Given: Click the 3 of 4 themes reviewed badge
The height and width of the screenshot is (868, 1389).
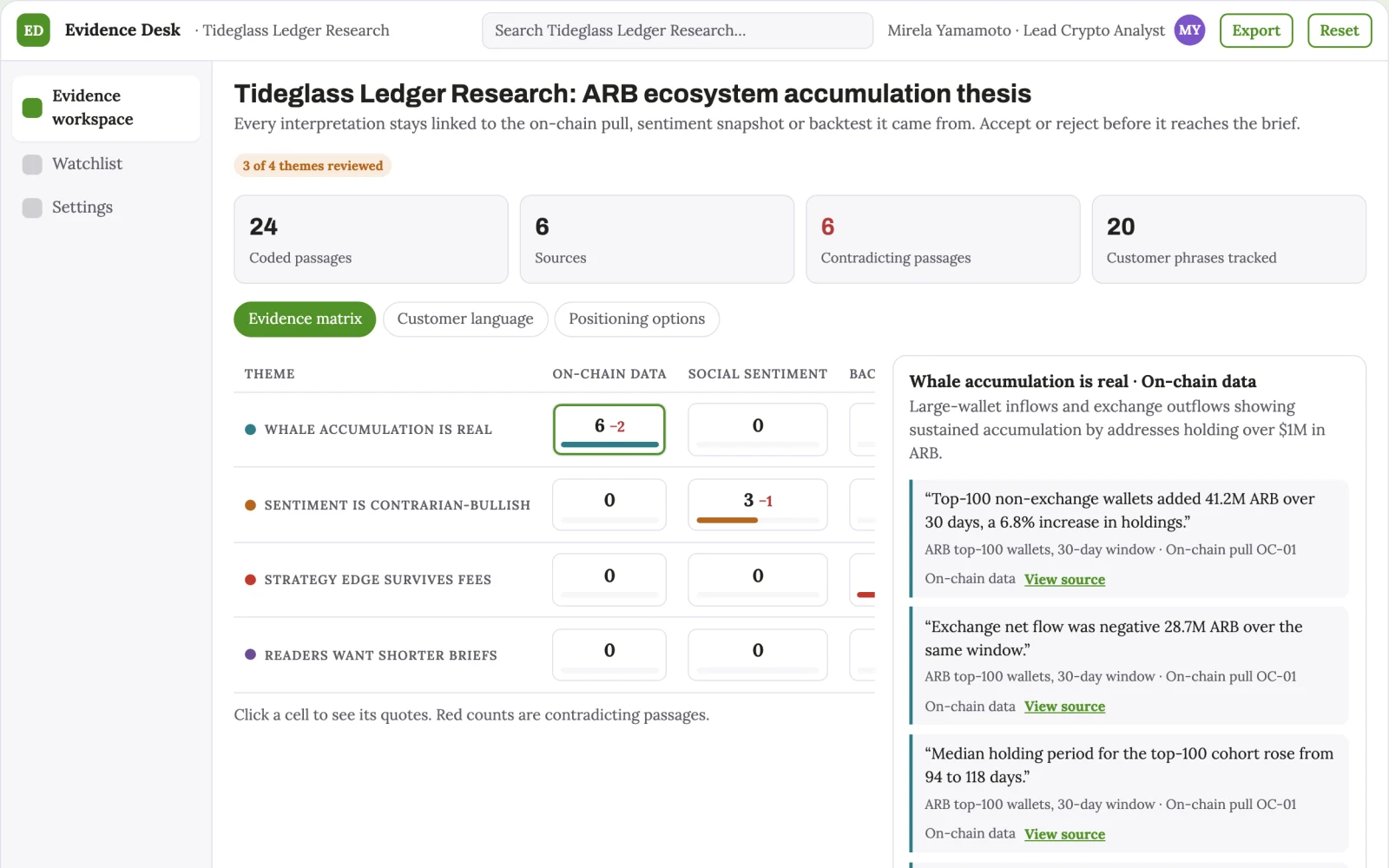Looking at the screenshot, I should [313, 166].
